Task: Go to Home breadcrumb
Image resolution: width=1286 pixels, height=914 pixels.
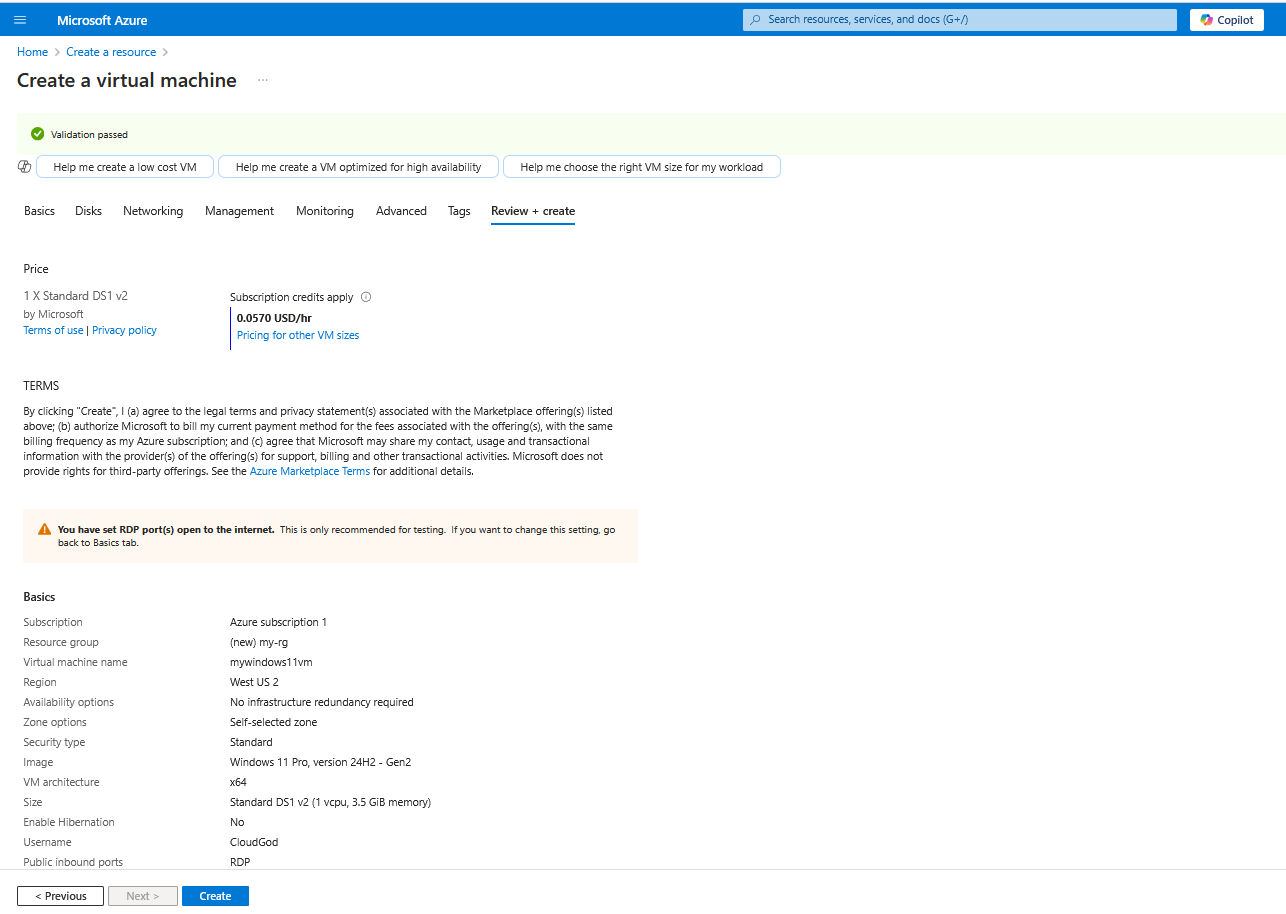Action: pos(32,52)
